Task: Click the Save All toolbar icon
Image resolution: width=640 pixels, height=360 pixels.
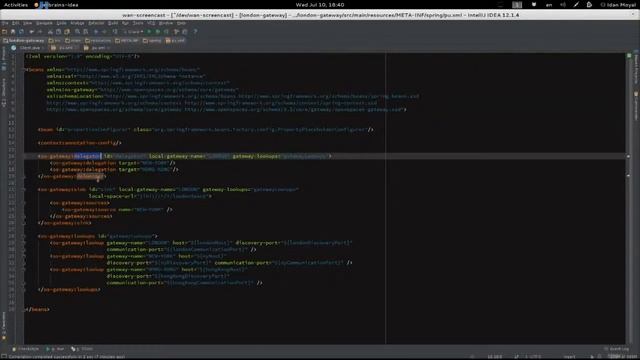Action: [x=13, y=32]
